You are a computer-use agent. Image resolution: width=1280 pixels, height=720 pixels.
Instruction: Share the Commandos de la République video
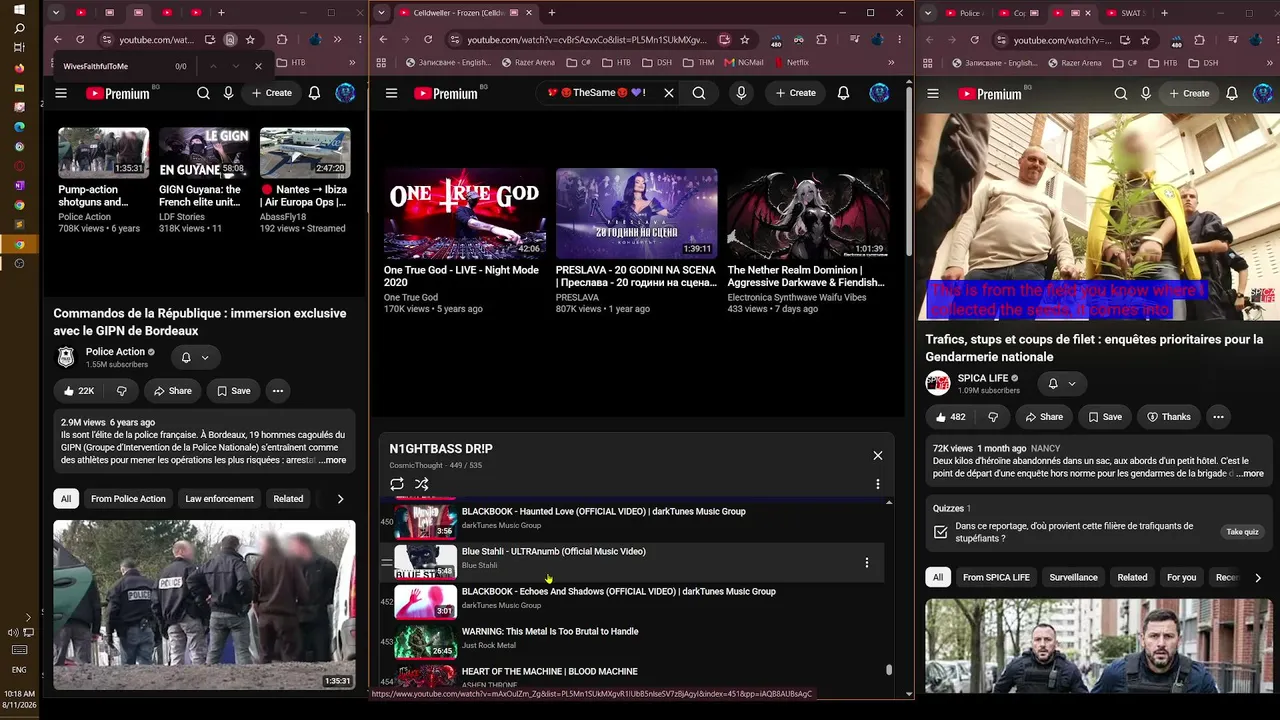point(172,391)
